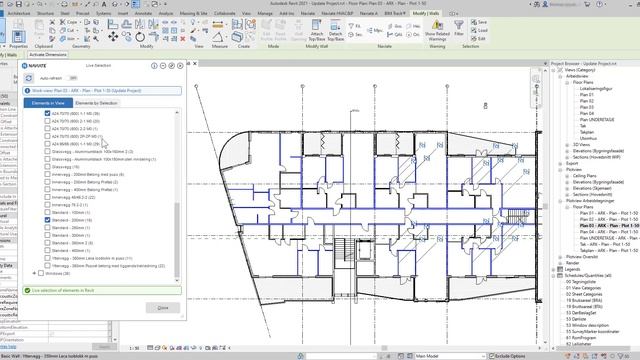Open the Architecture ribbon tab
640x360 pixels.
[x=19, y=13]
